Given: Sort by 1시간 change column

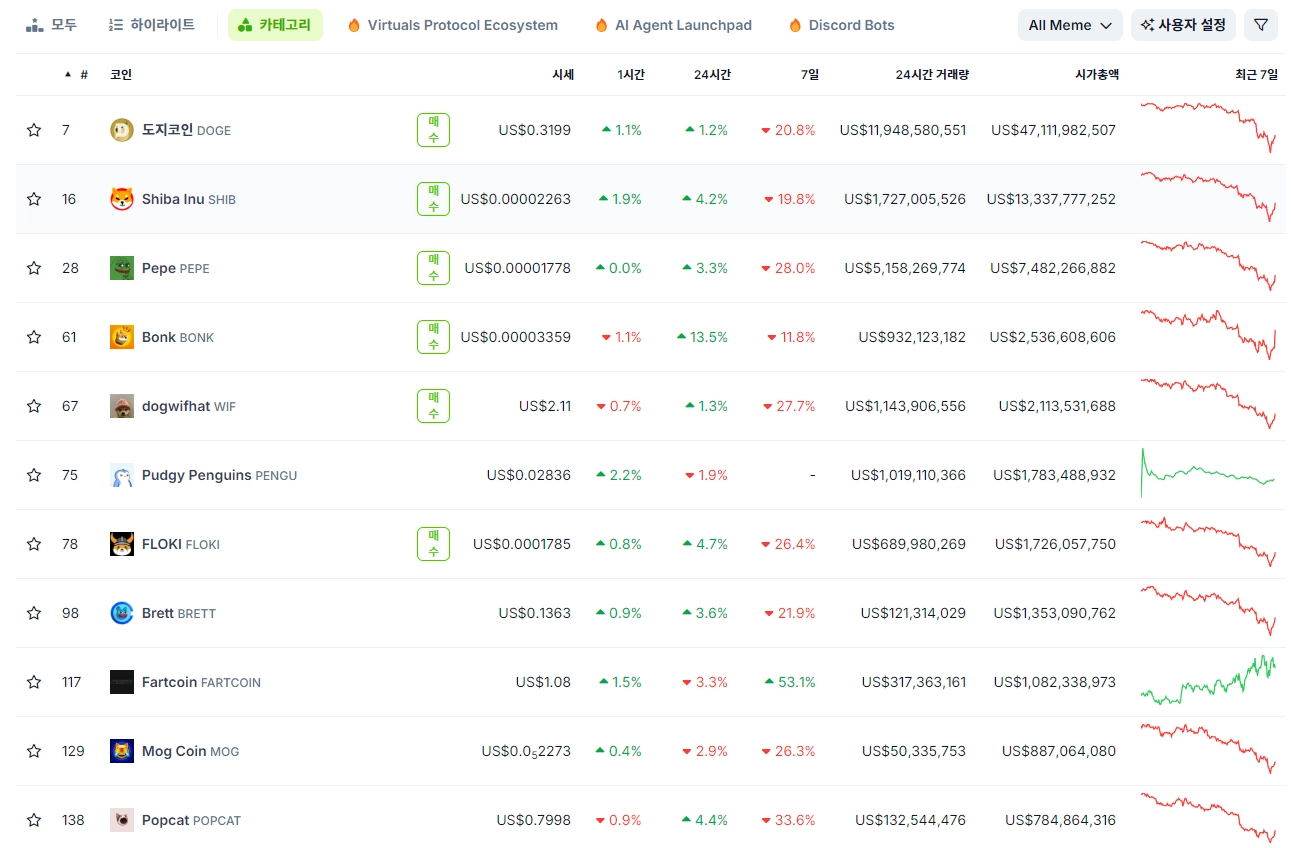Looking at the screenshot, I should 631,75.
